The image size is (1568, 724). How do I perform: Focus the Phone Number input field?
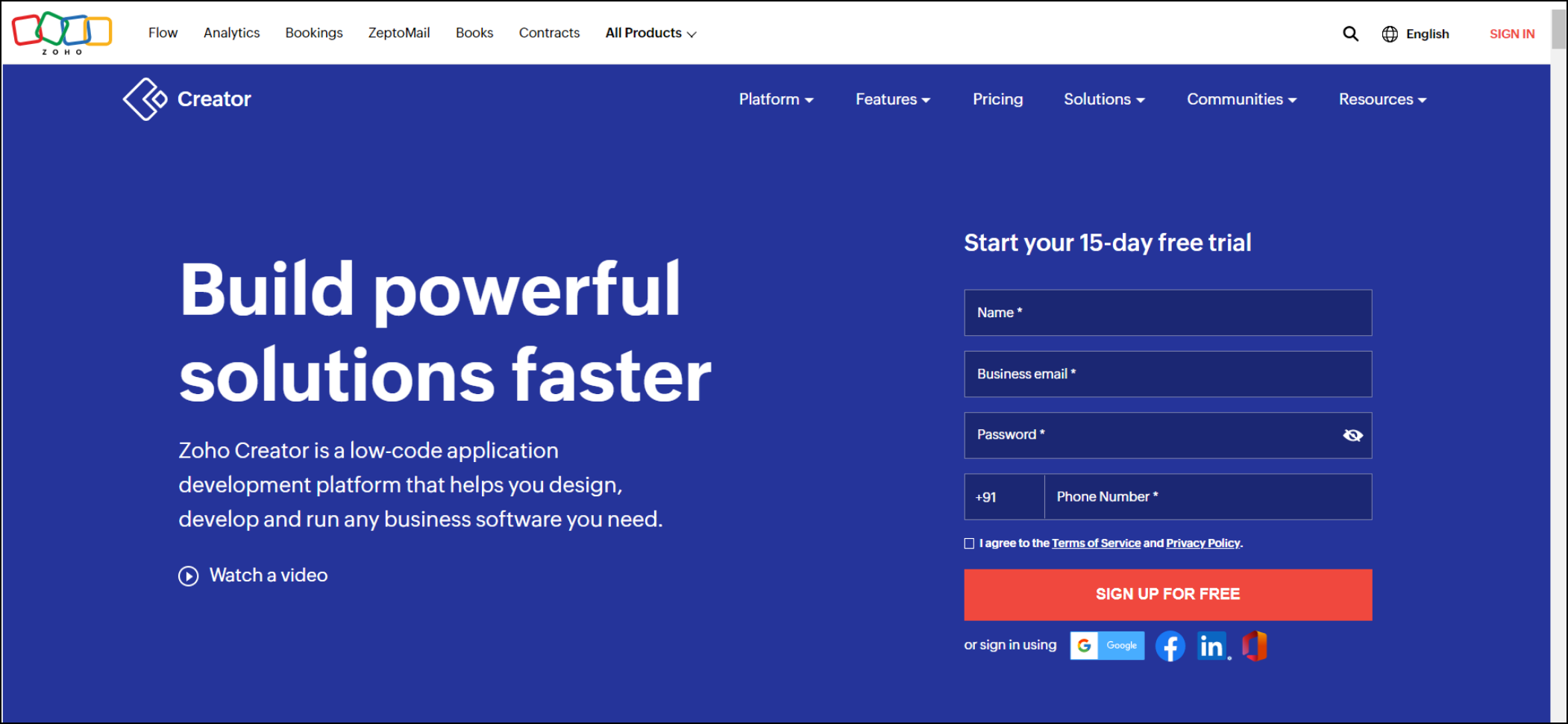[x=1208, y=497]
